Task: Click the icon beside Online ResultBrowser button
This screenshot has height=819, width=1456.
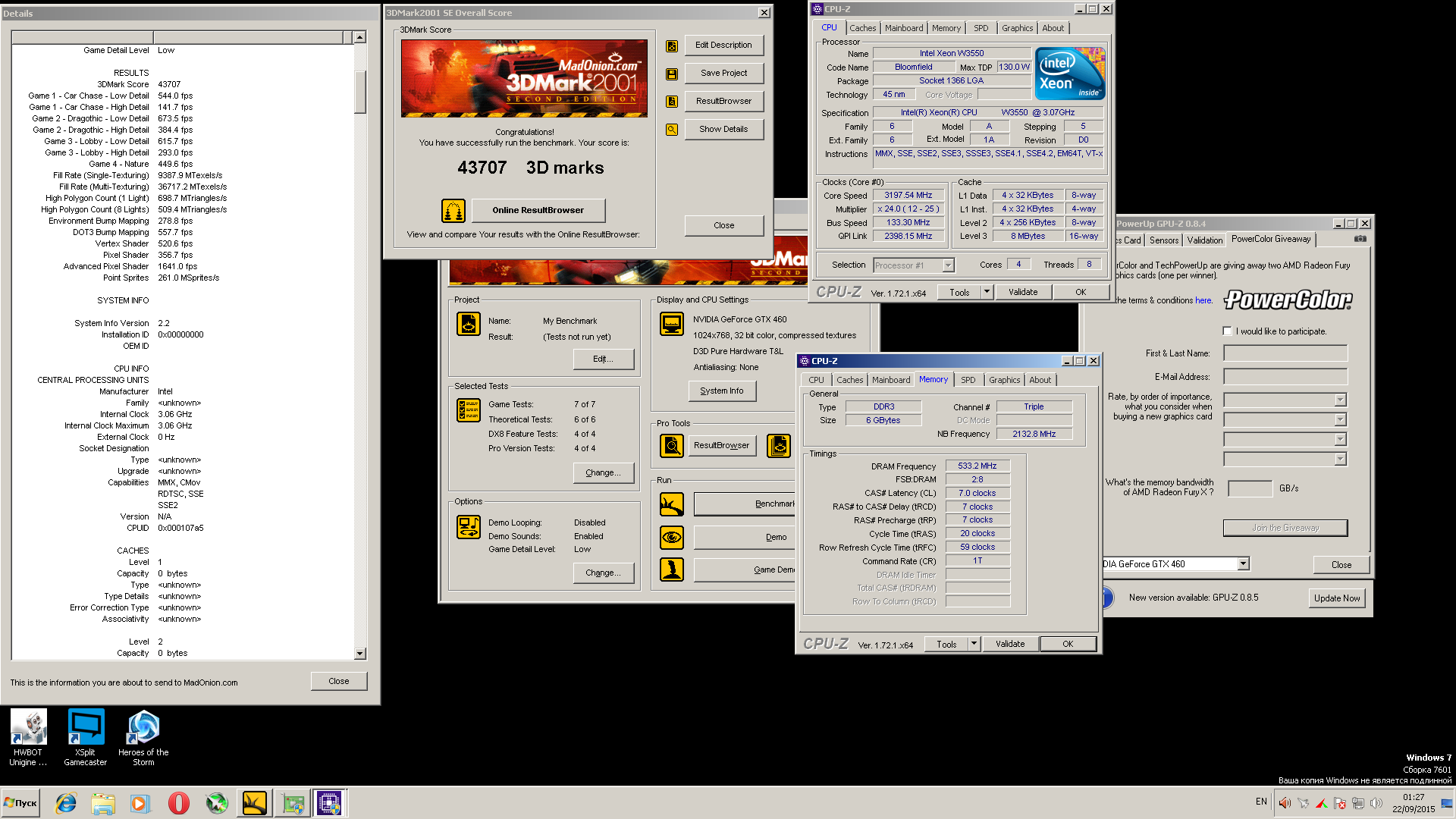Action: coord(453,211)
